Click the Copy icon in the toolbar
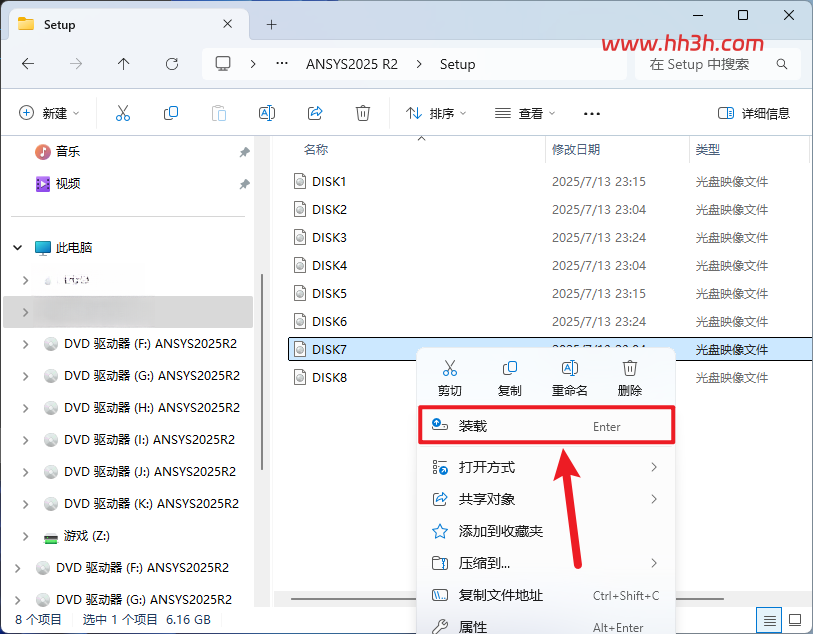813x634 pixels. [x=171, y=113]
